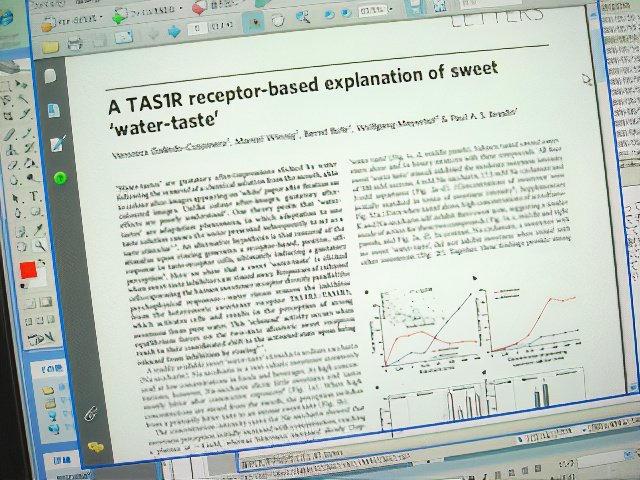The height and width of the screenshot is (480, 640).
Task: Open the Signatures panel with the pen icon
Action: point(56,143)
